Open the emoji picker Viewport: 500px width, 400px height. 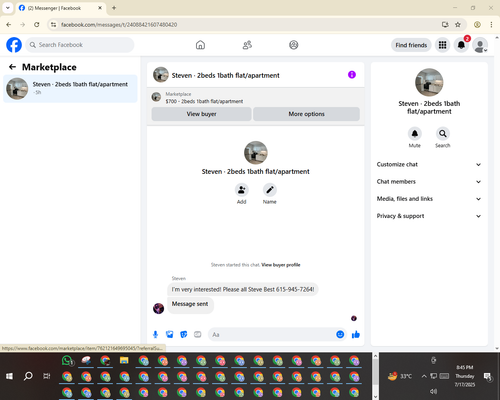(340, 334)
